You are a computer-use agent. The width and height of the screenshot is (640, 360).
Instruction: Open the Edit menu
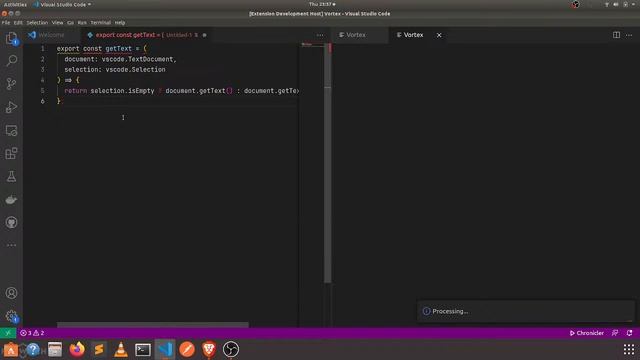coord(18,23)
